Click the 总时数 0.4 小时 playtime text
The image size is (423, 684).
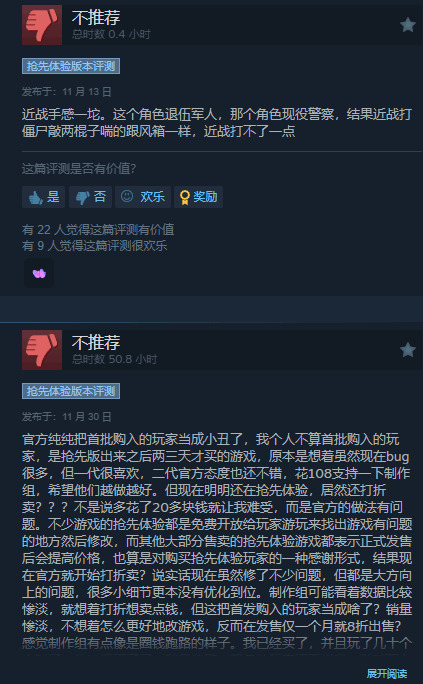point(111,34)
